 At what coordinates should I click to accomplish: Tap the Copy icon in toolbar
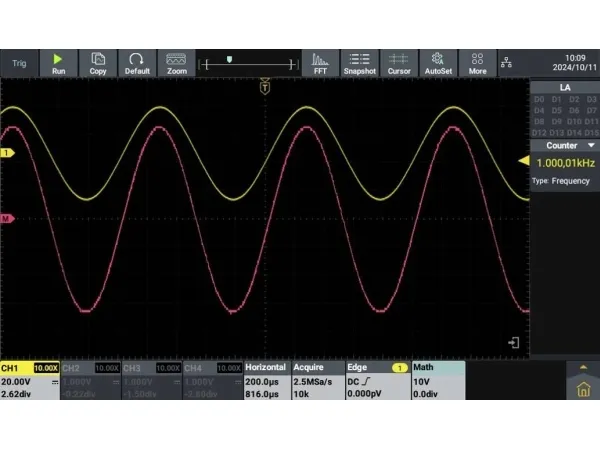(x=98, y=63)
